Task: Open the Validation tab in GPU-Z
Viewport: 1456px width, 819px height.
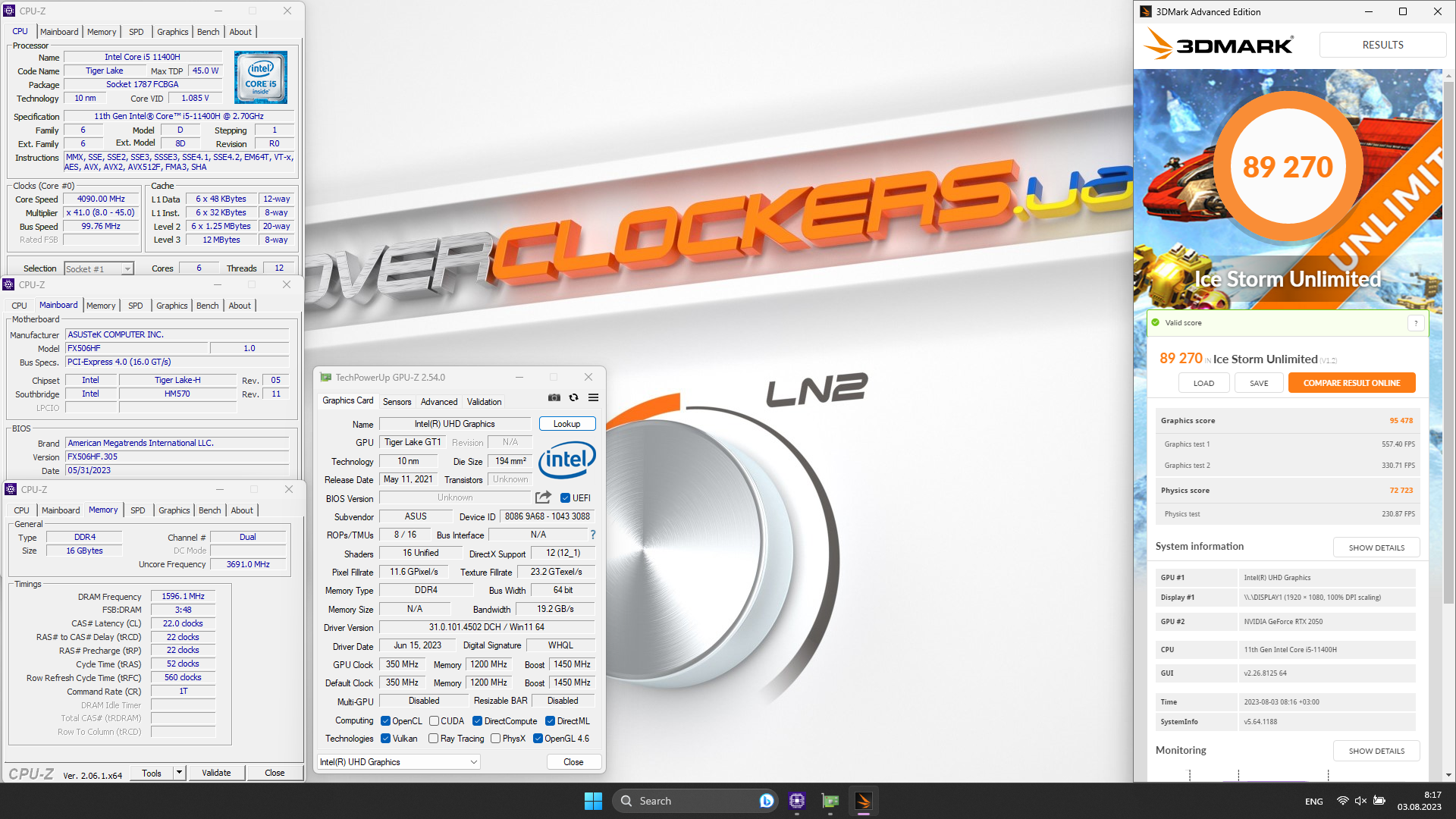Action: click(484, 402)
